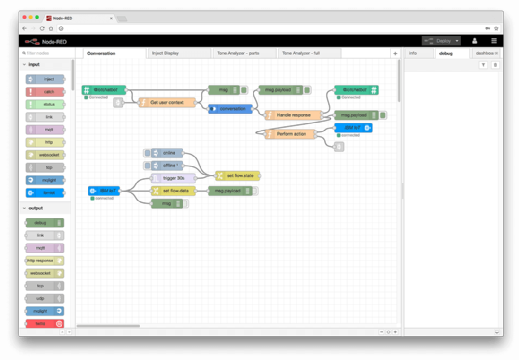Switch to the Inject Display tab
This screenshot has width=519, height=360.
click(x=179, y=53)
